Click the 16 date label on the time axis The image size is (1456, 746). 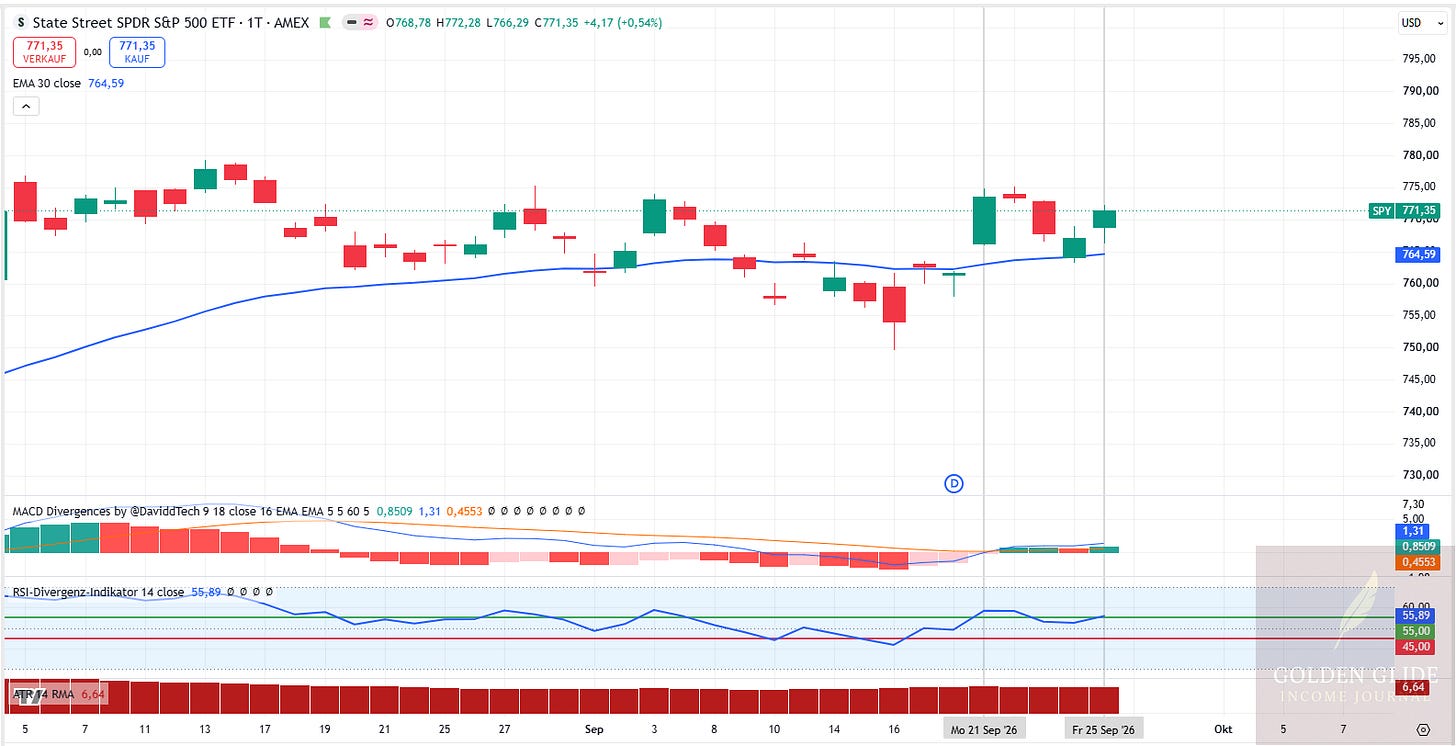(x=894, y=730)
